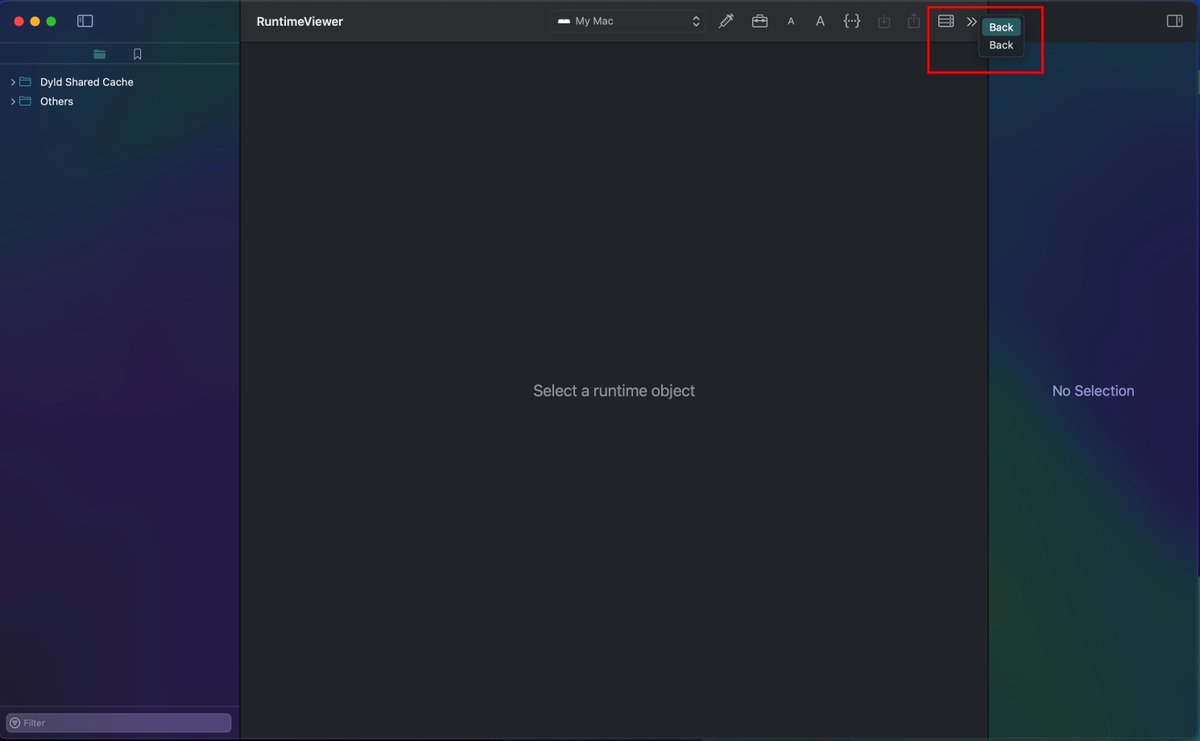Switch to the folder navigator tab
The image size is (1200, 741).
[99, 54]
